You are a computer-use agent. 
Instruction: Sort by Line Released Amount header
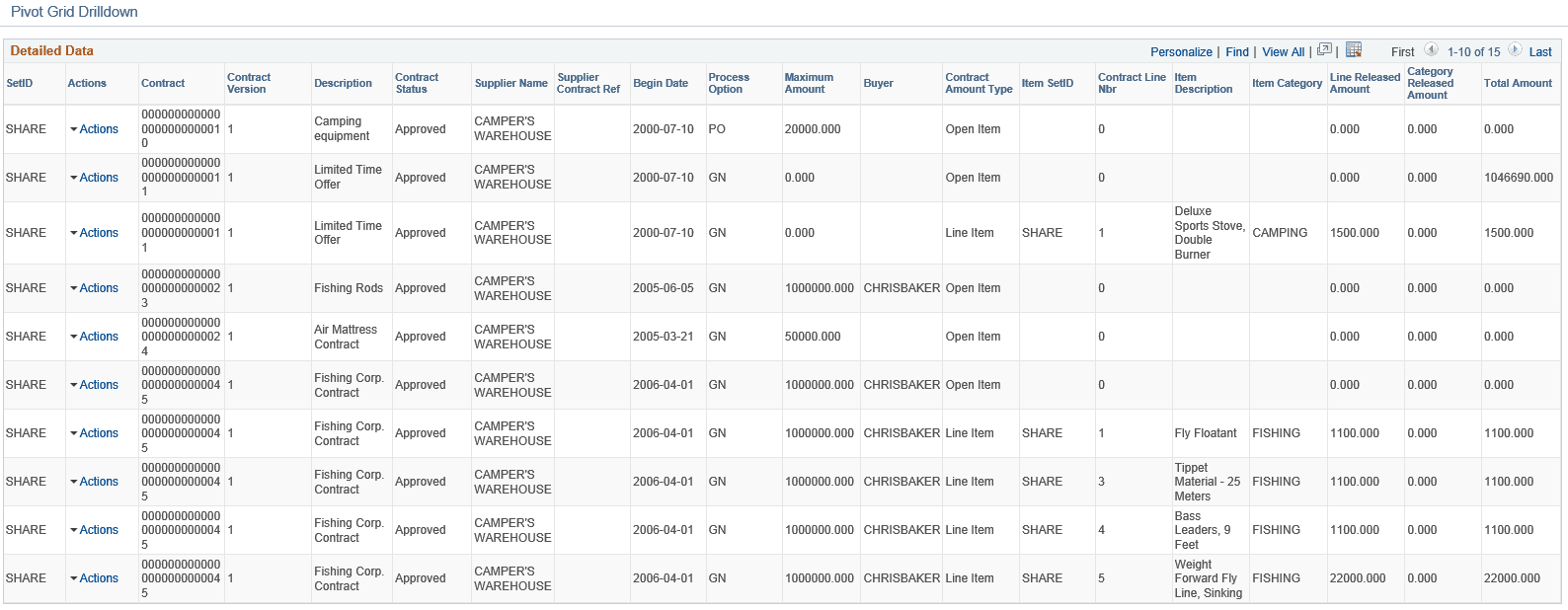coord(1365,83)
